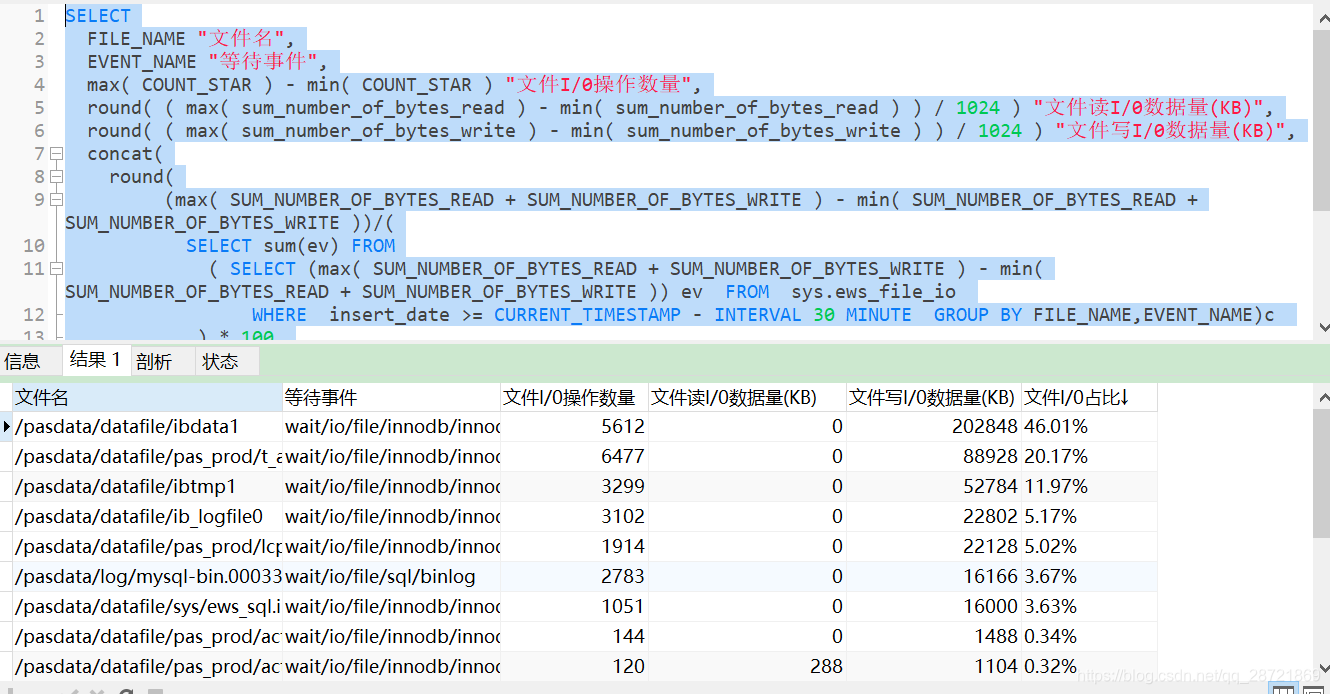The width and height of the screenshot is (1330, 694).
Task: Select the percentage cell 11.97%
Action: coord(1089,487)
